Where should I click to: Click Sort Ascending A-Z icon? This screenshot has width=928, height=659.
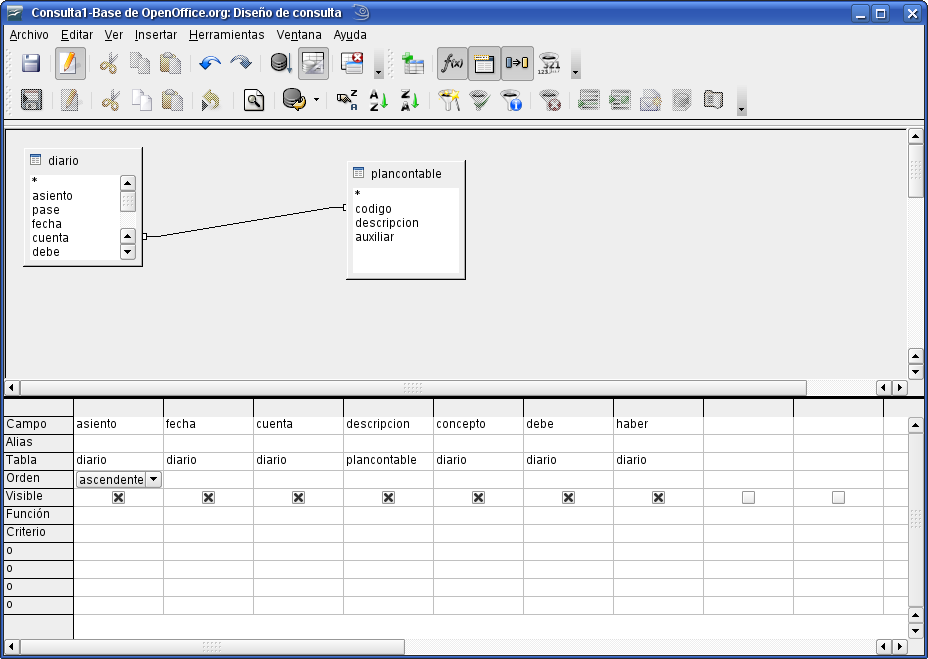click(378, 100)
